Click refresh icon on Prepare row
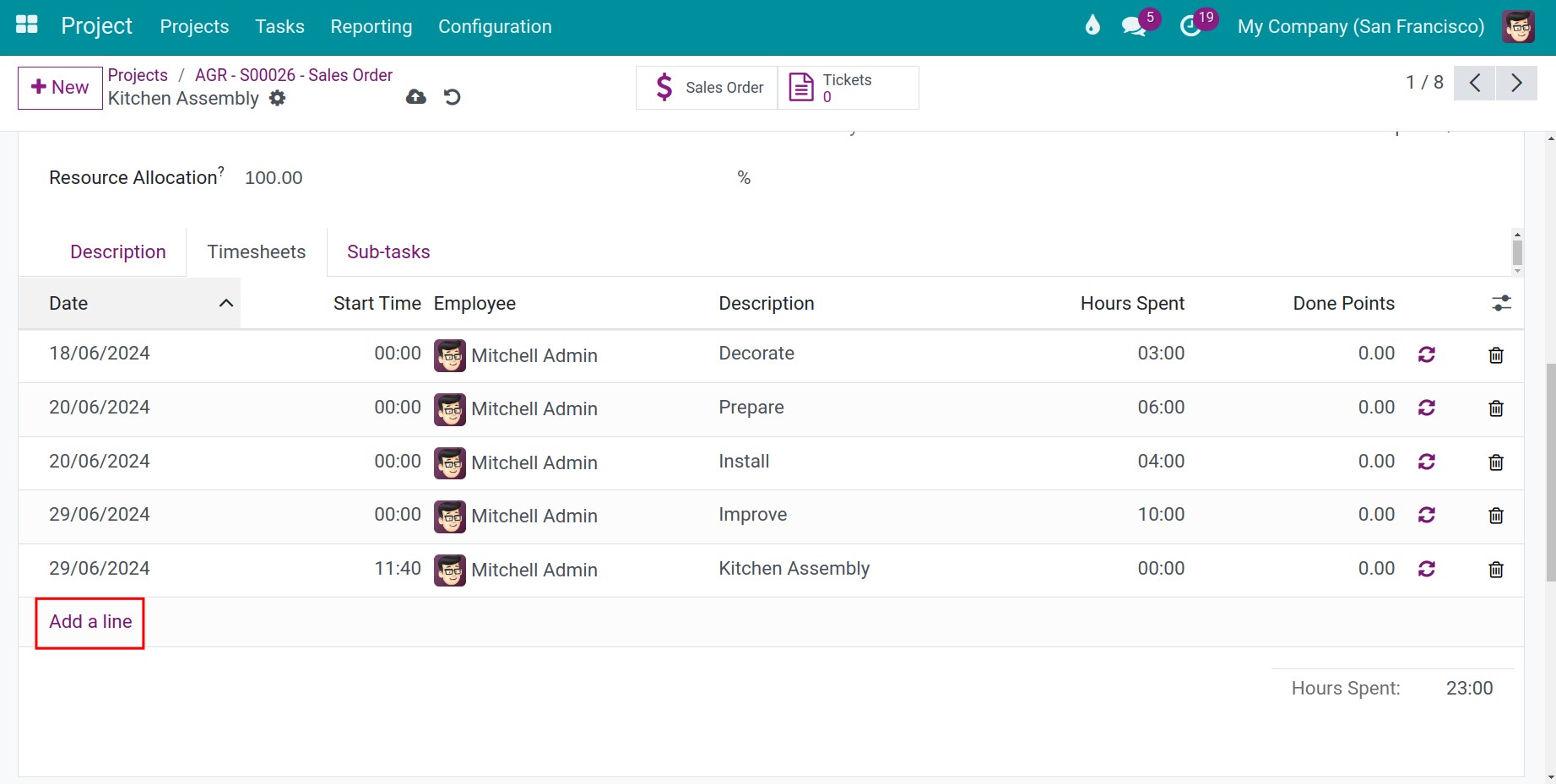This screenshot has width=1556, height=784. tap(1427, 408)
